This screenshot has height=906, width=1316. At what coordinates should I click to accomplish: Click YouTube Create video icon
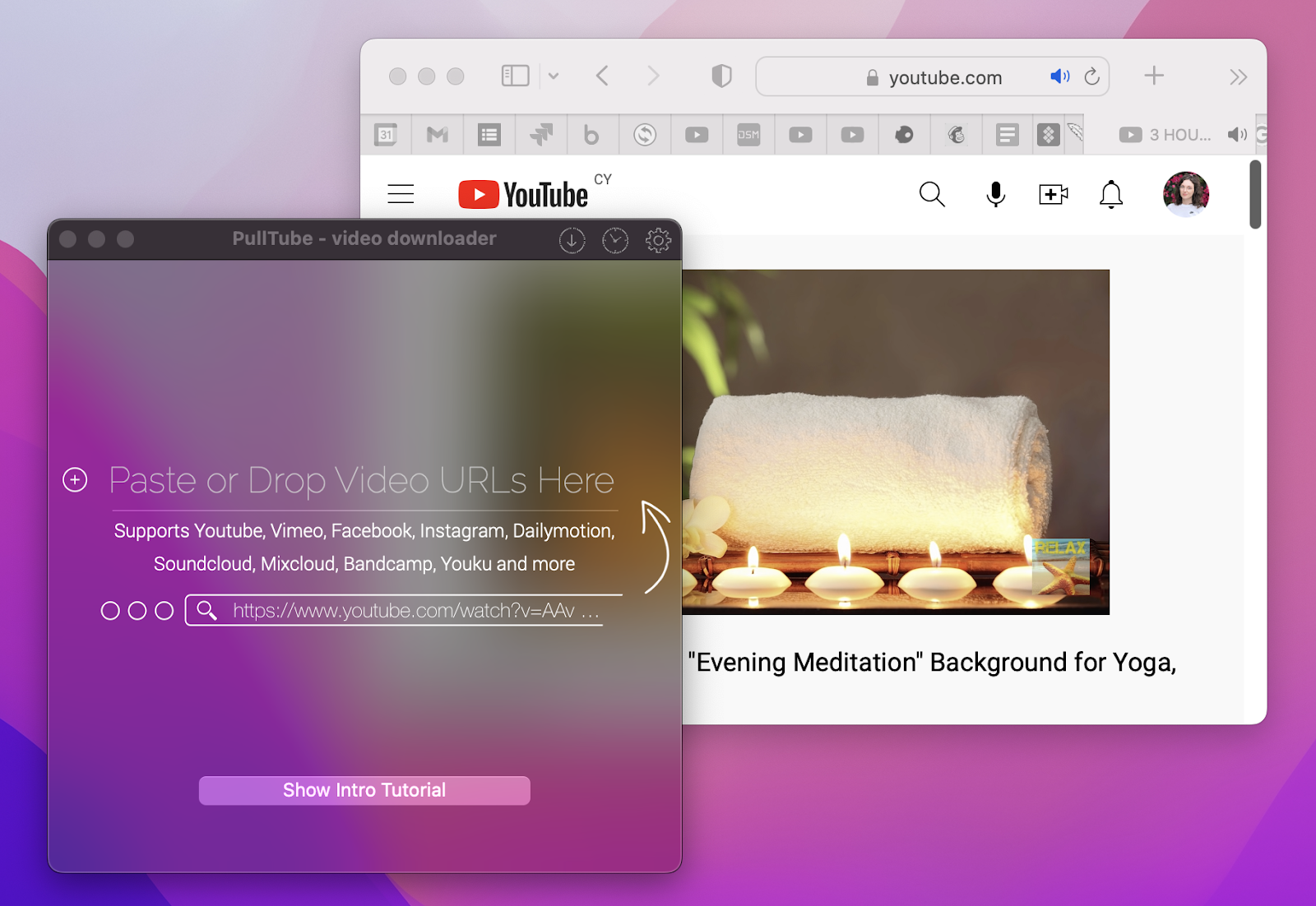coord(1054,194)
